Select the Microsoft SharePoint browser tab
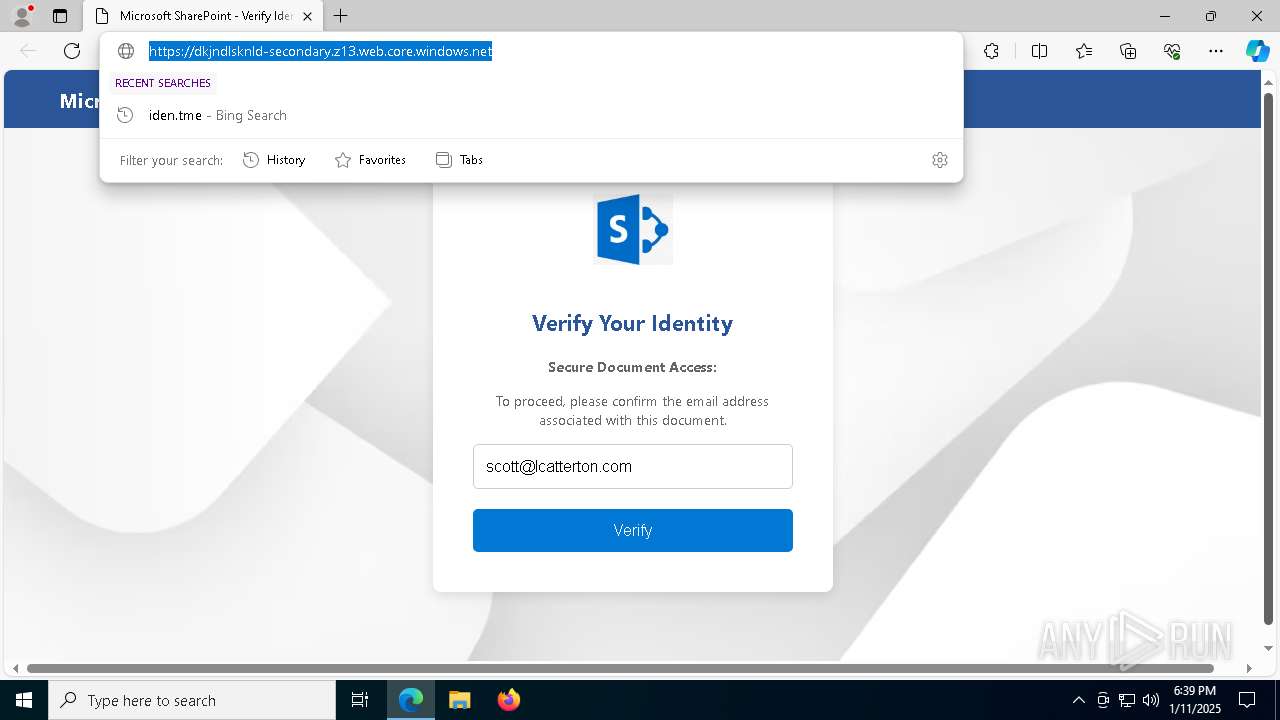This screenshot has height=720, width=1280. click(x=203, y=16)
